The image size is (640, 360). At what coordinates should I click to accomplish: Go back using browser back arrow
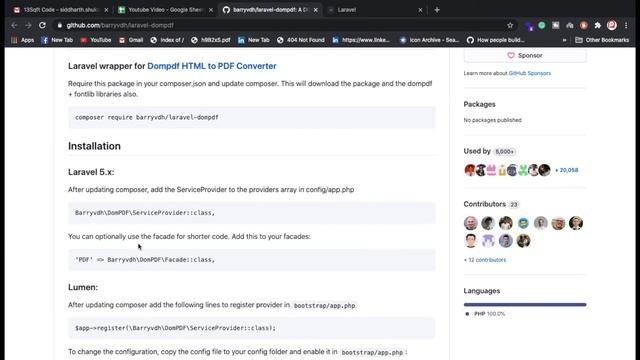click(x=14, y=25)
